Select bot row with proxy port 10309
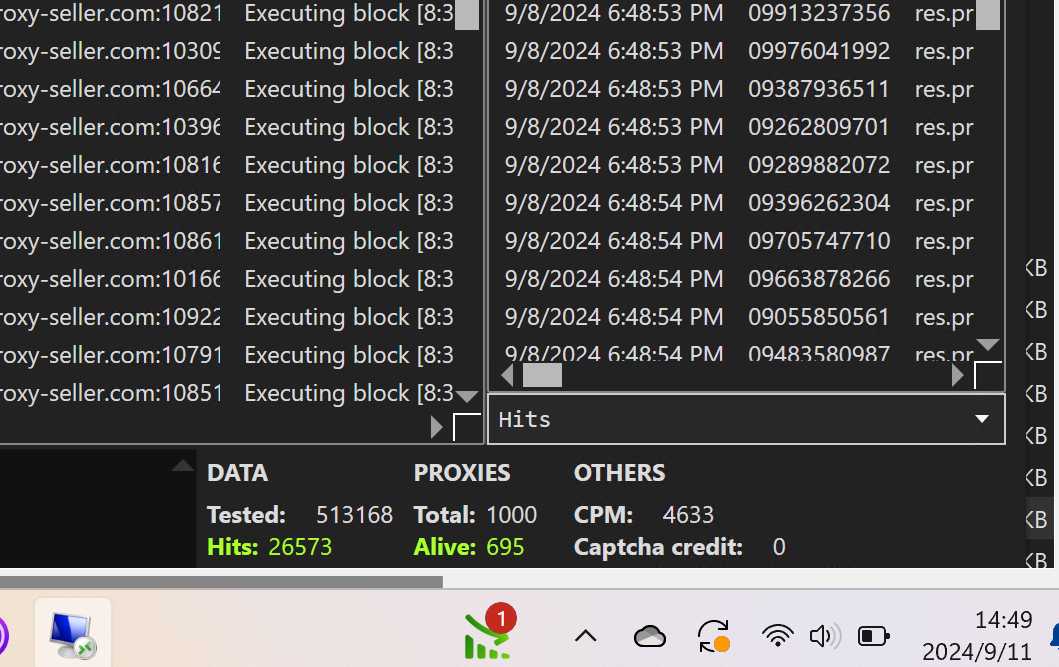Screen dimensions: 1059x667 (227, 51)
